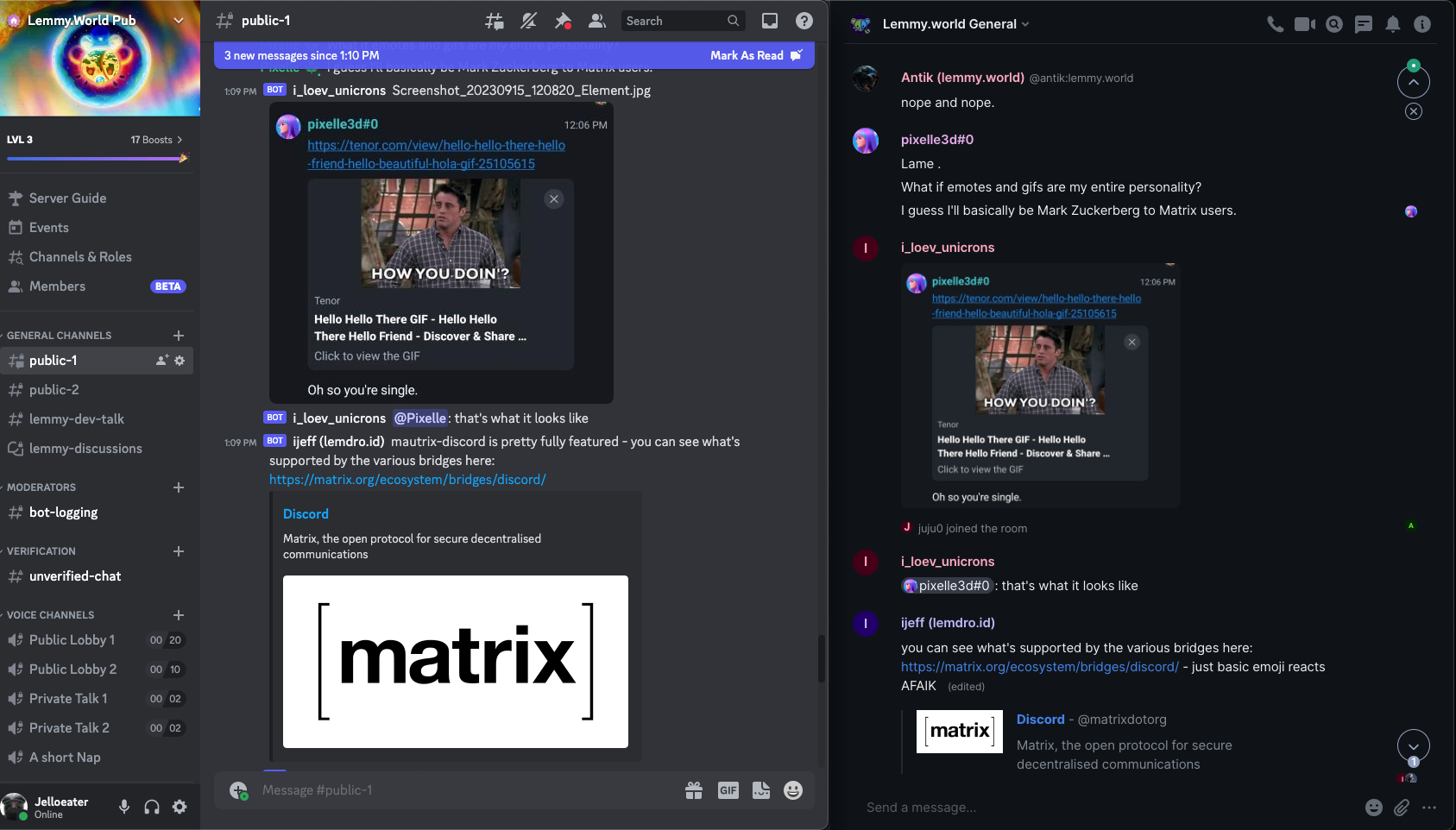Click Discord embed title link

pyautogui.click(x=306, y=514)
